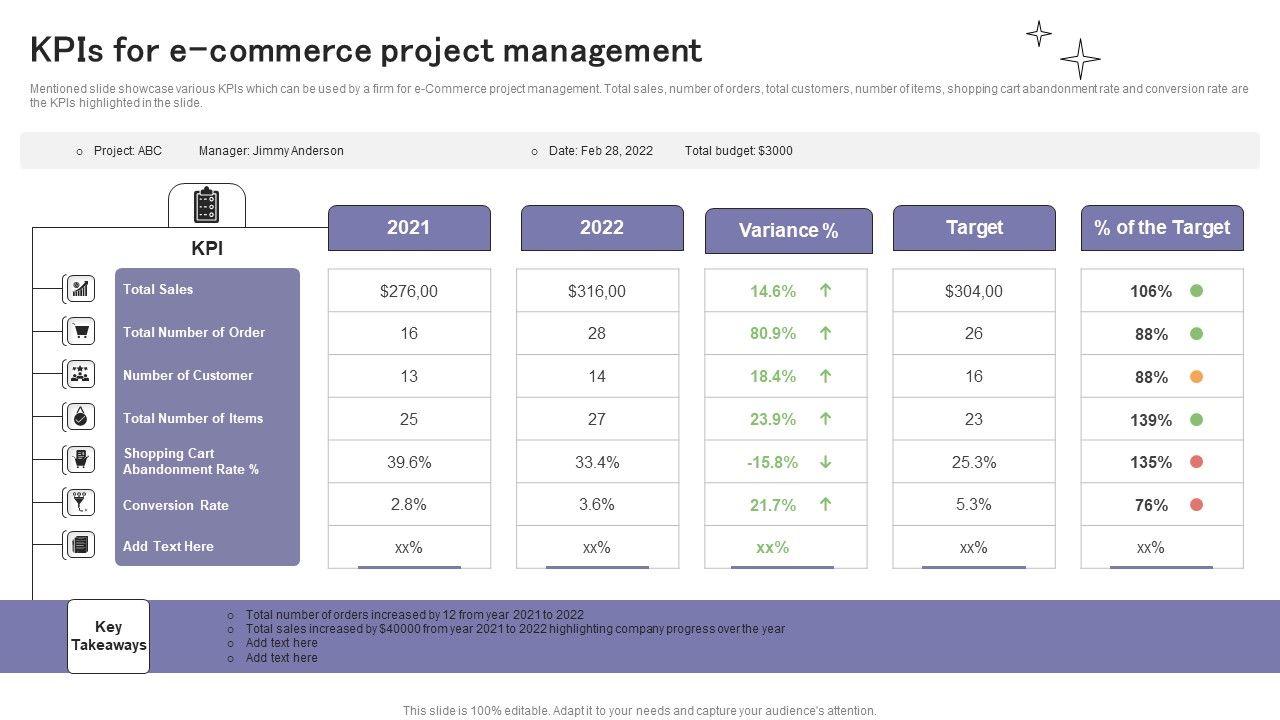The height and width of the screenshot is (720, 1280).
Task: Click the KPI heading label
Action: click(207, 248)
